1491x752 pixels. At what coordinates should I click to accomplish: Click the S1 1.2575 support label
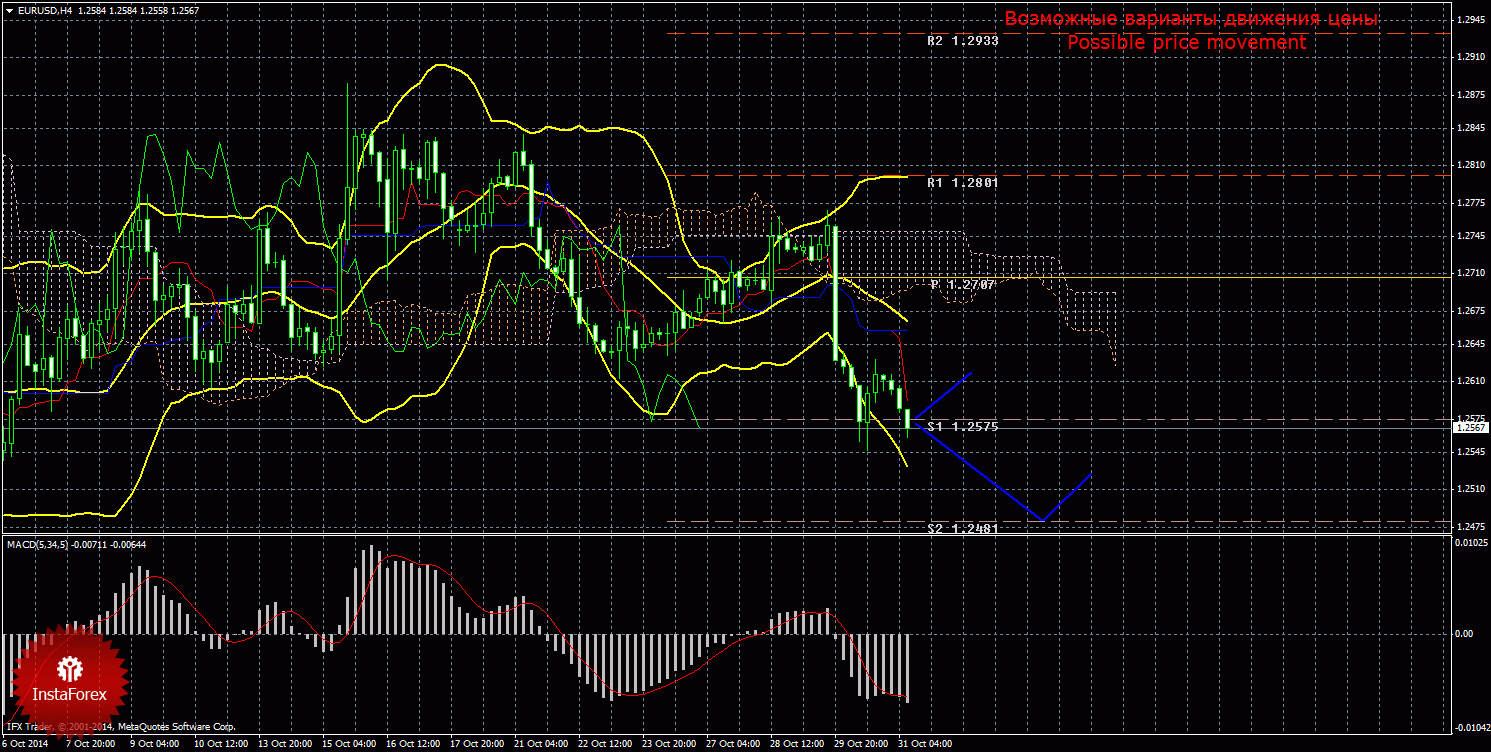(x=962, y=426)
